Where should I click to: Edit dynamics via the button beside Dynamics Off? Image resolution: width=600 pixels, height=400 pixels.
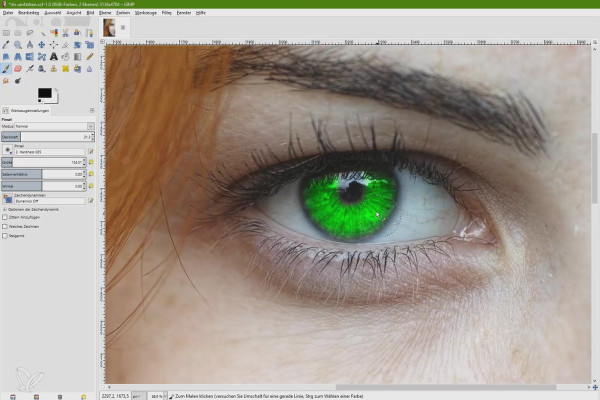[x=91, y=201]
